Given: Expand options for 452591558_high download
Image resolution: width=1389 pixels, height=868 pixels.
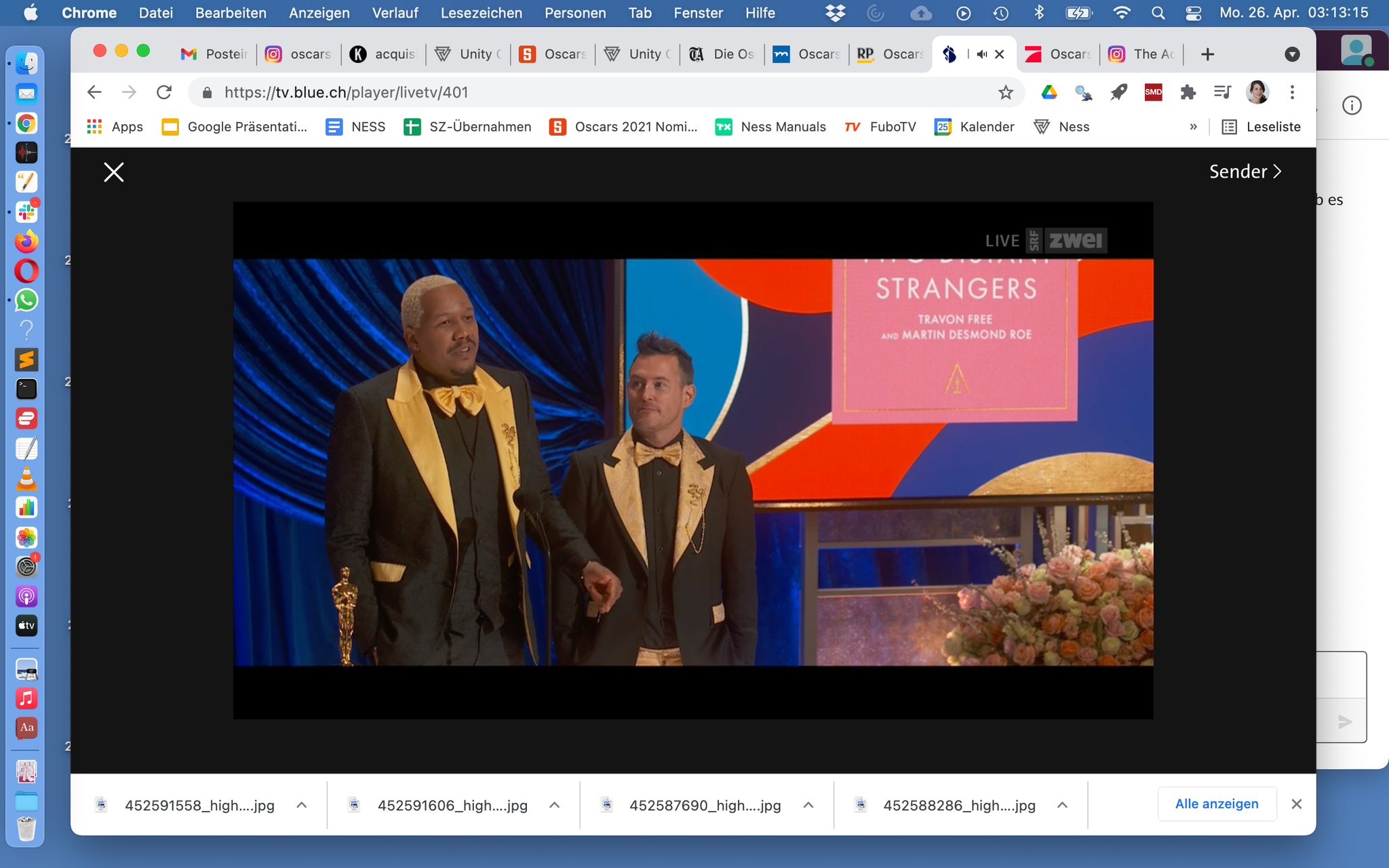Looking at the screenshot, I should [302, 805].
